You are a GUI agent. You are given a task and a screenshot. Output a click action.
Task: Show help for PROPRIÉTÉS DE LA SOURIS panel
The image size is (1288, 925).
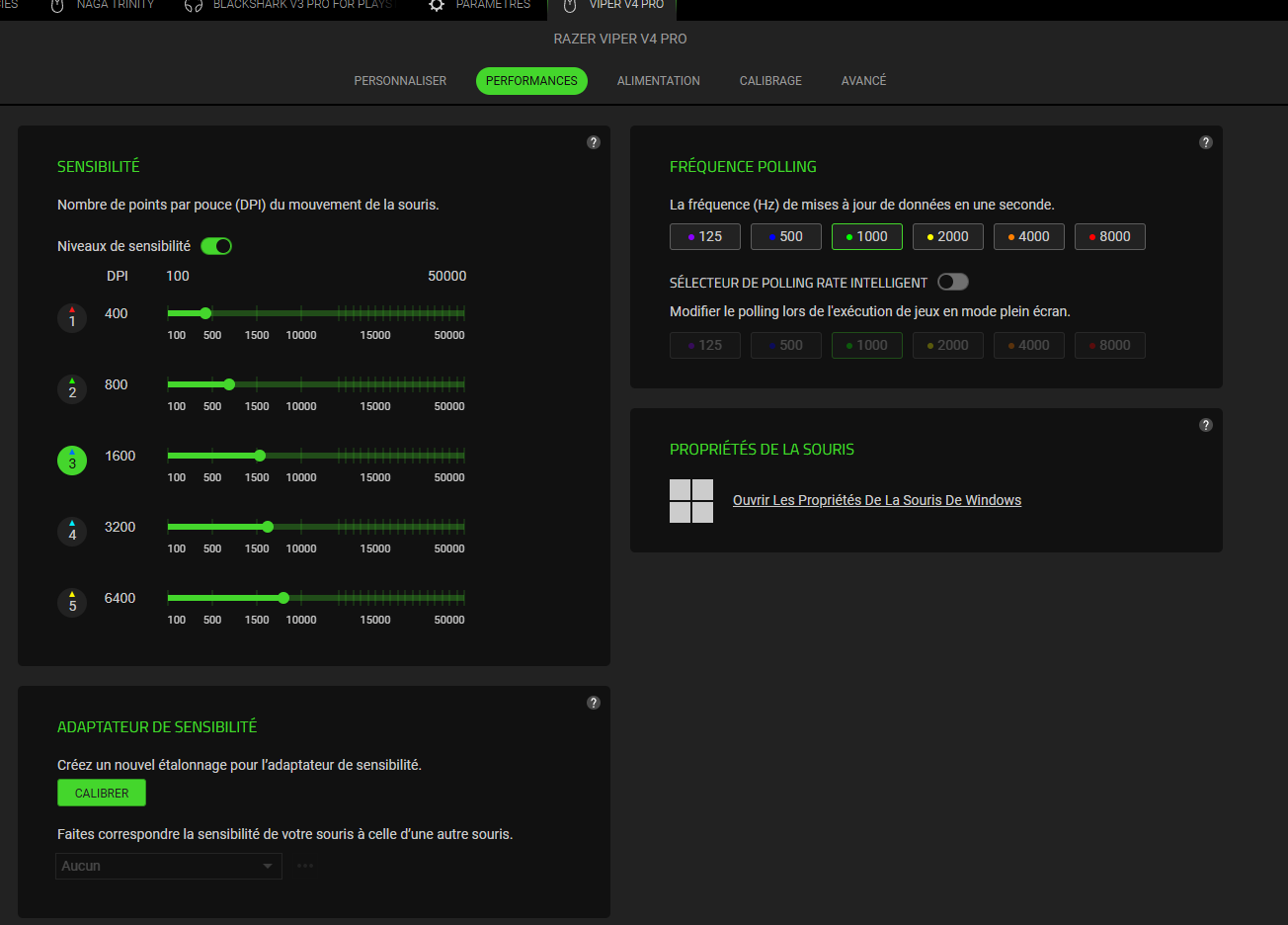point(1206,425)
